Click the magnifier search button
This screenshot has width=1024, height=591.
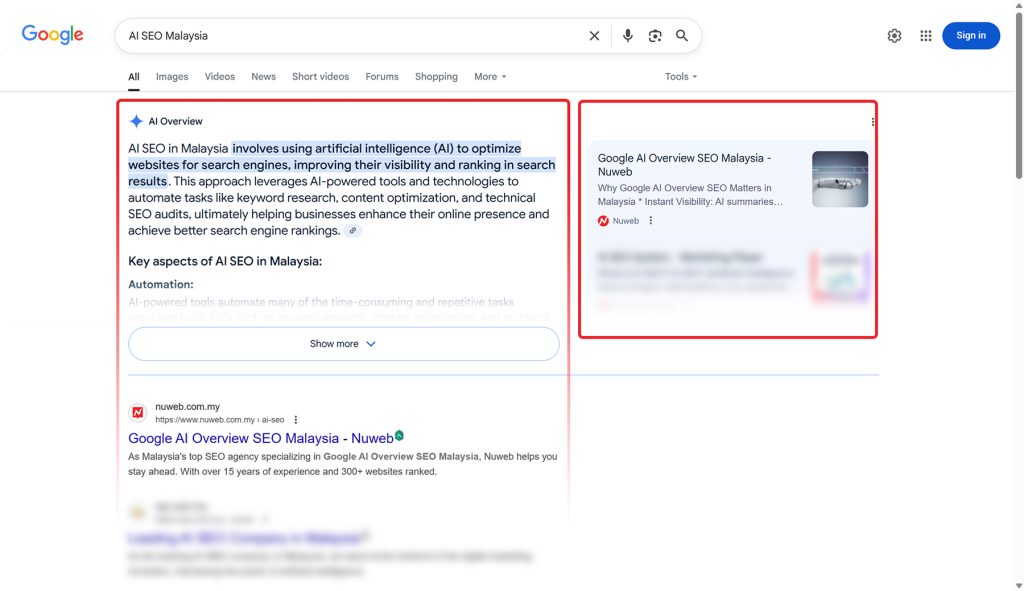point(682,36)
